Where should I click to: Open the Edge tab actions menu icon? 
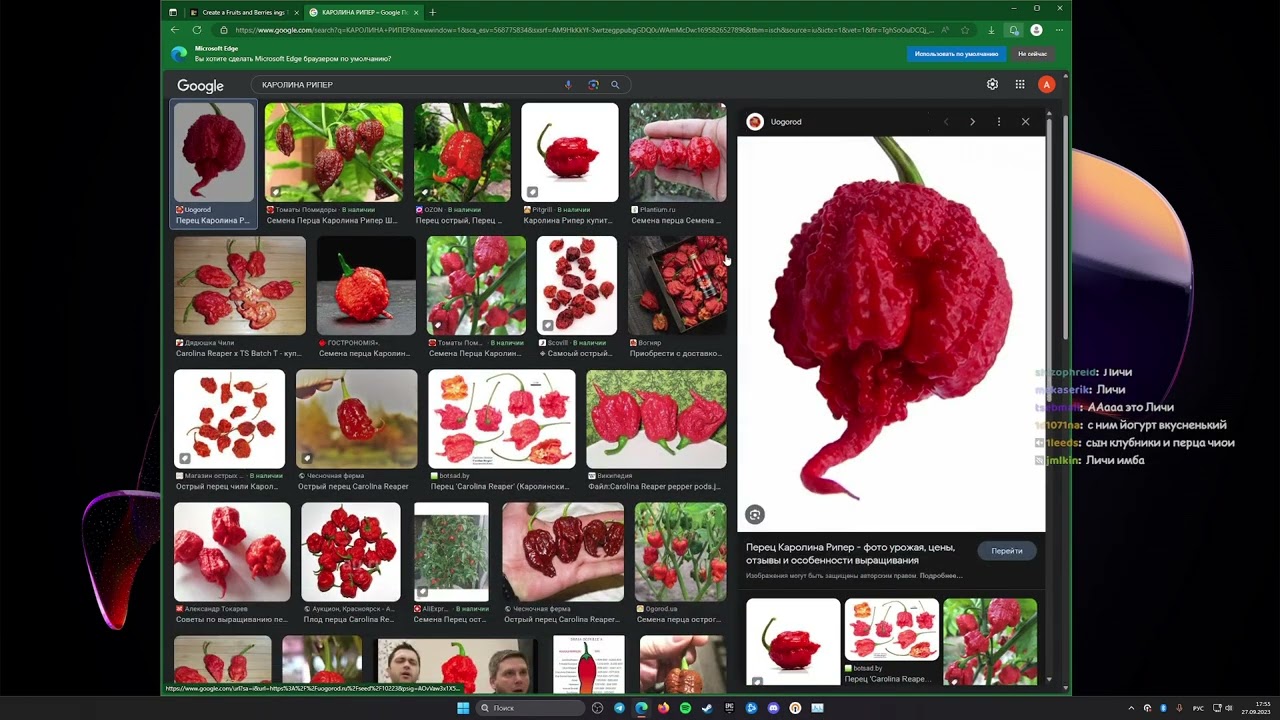point(173,12)
